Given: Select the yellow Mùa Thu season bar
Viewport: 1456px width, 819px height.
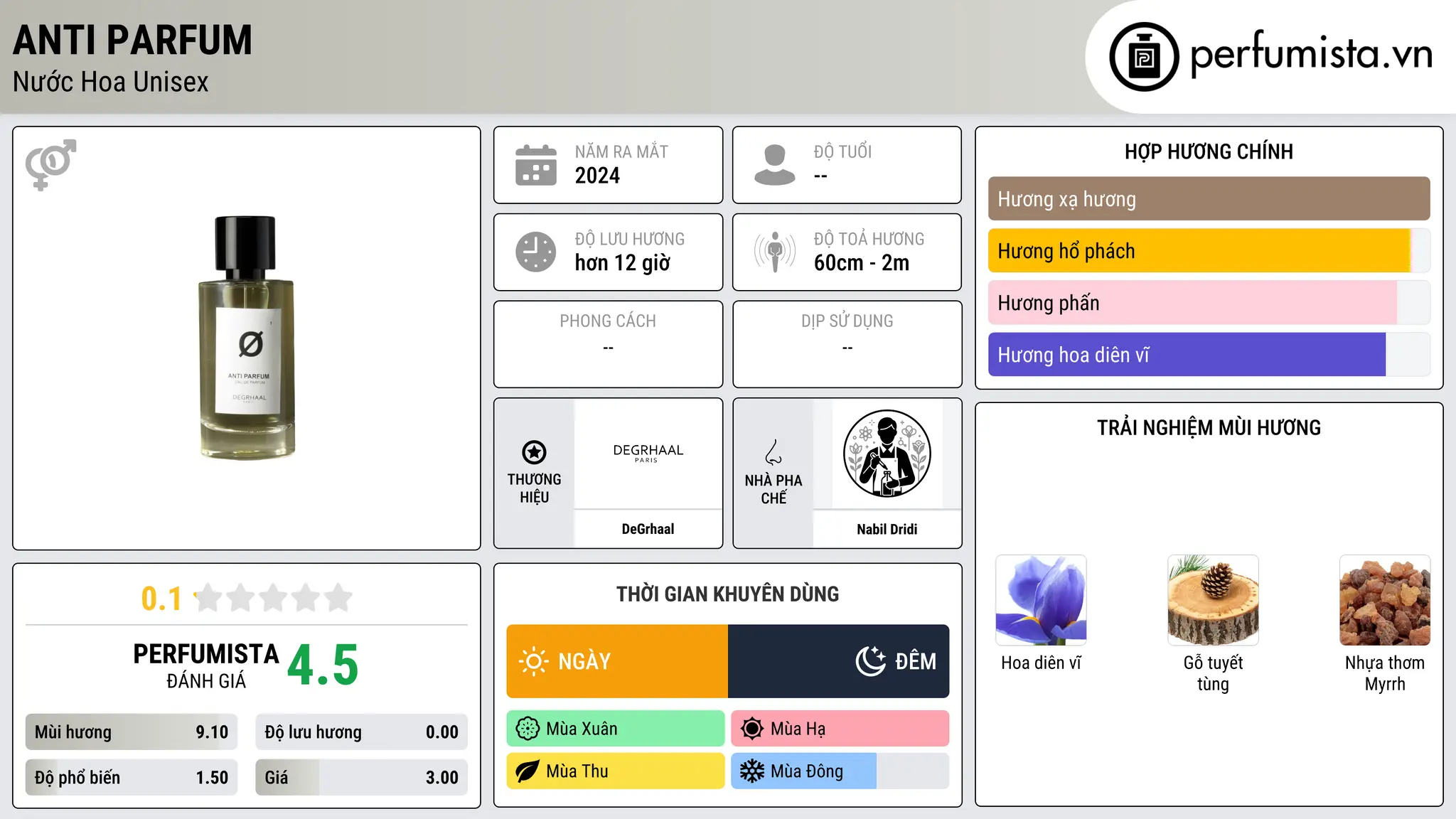Looking at the screenshot, I should click(616, 771).
